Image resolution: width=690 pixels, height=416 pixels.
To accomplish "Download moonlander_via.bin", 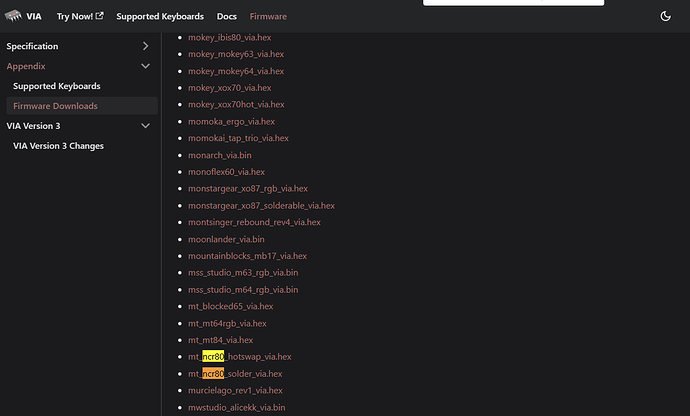I will click(x=226, y=239).
